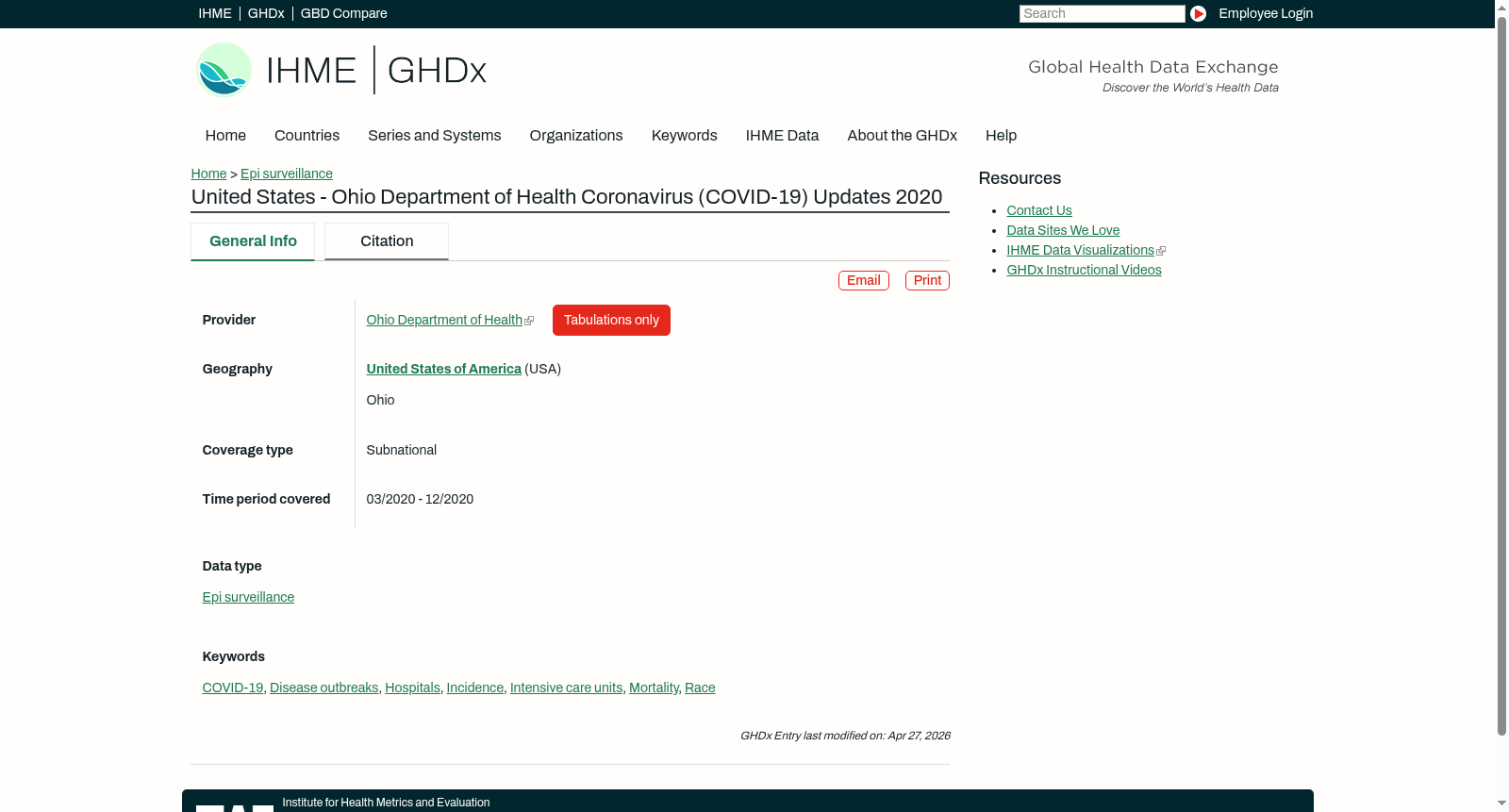Image resolution: width=1509 pixels, height=812 pixels.
Task: Click the IHME leaf logo icon
Action: tap(224, 70)
